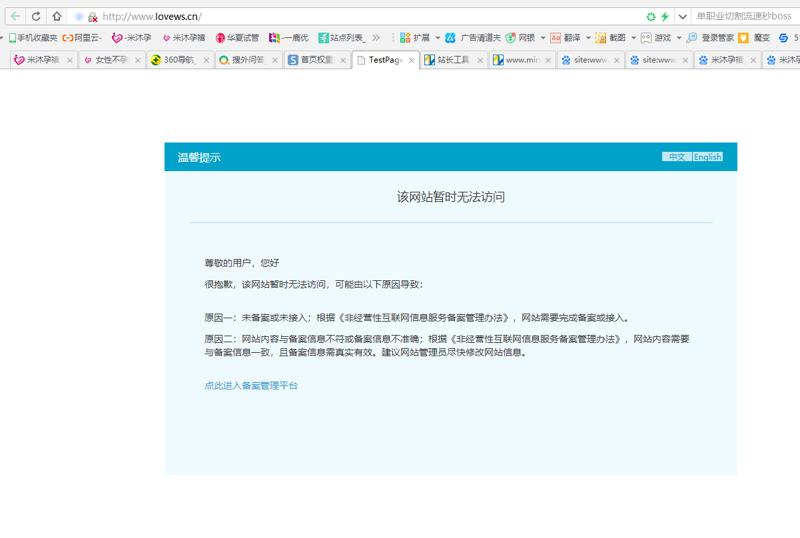
Task: Open the 广告清道夫 ad blocker
Action: (x=472, y=38)
